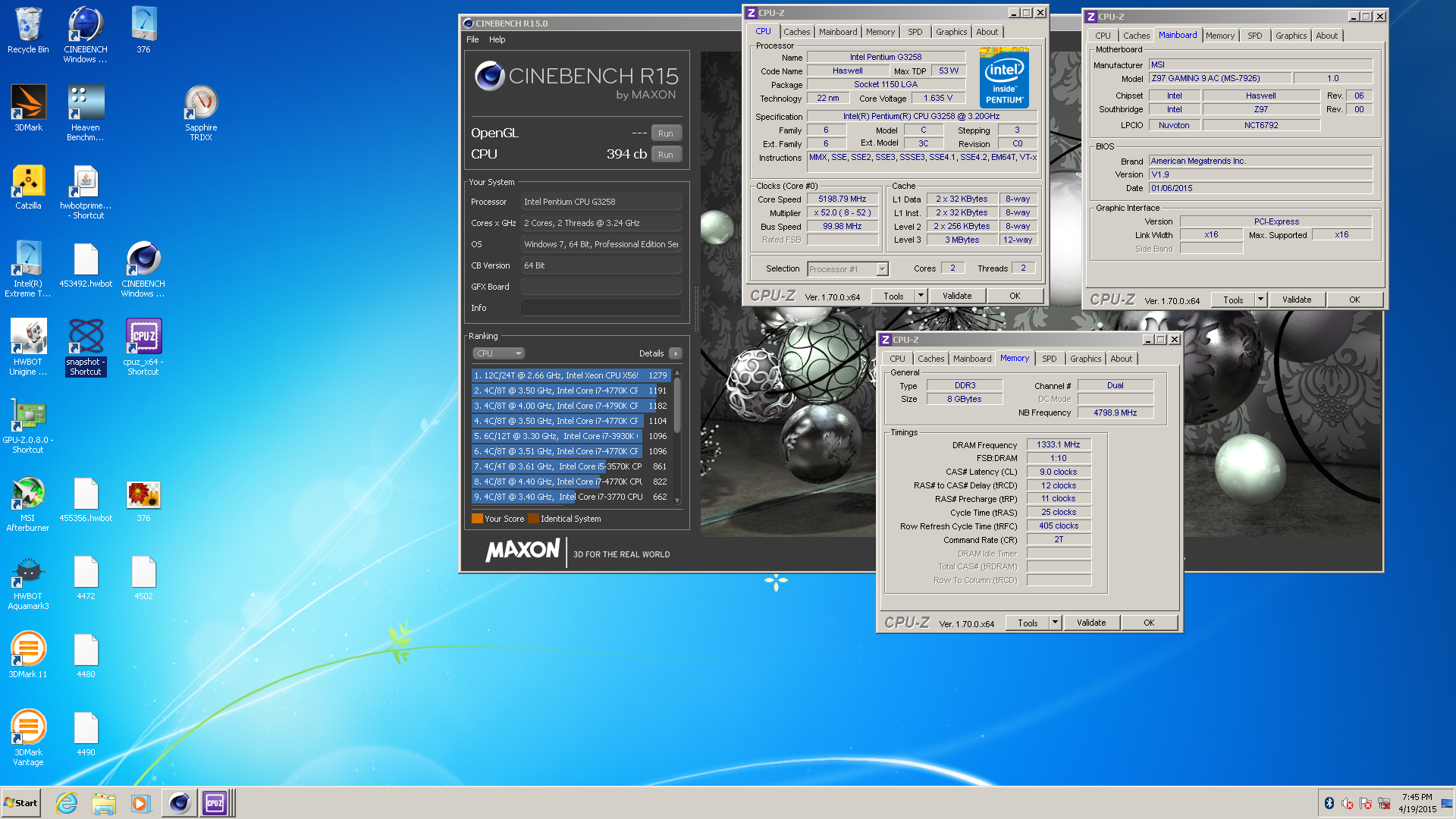This screenshot has width=1456, height=819.
Task: Click the Core Speed value 5198.79 MHz
Action: pyautogui.click(x=842, y=199)
